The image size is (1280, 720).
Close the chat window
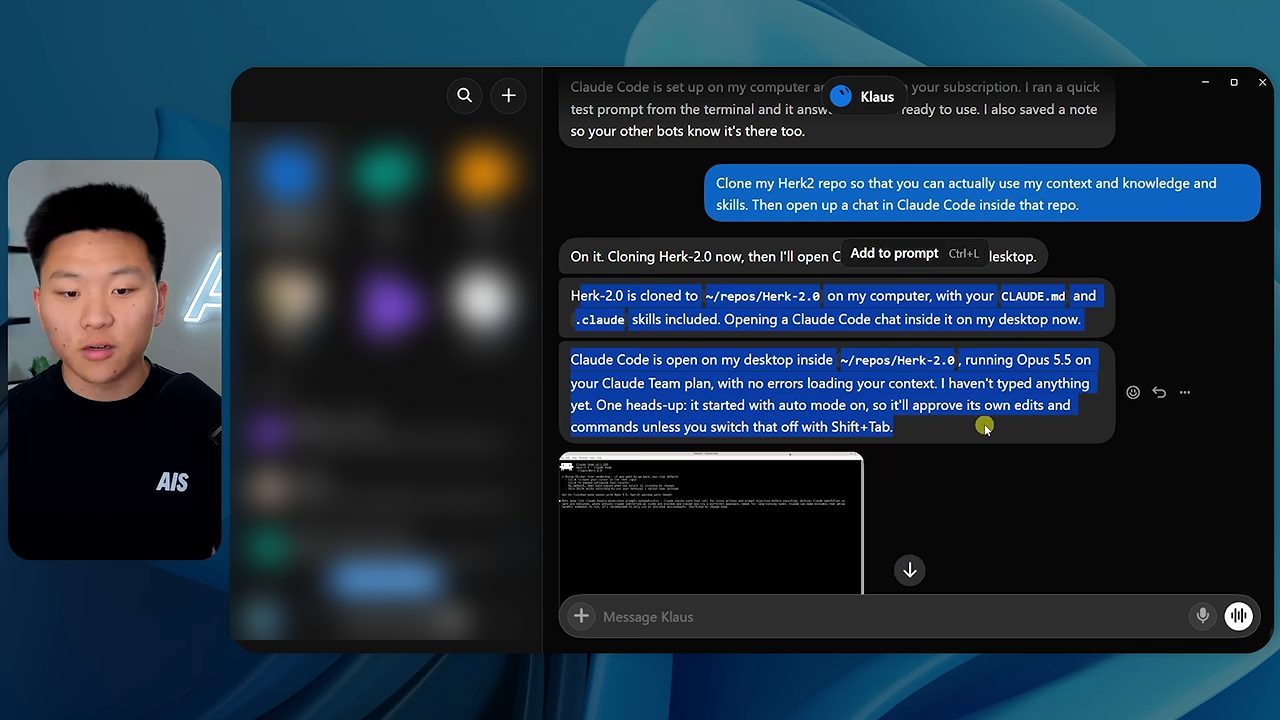(x=1262, y=82)
